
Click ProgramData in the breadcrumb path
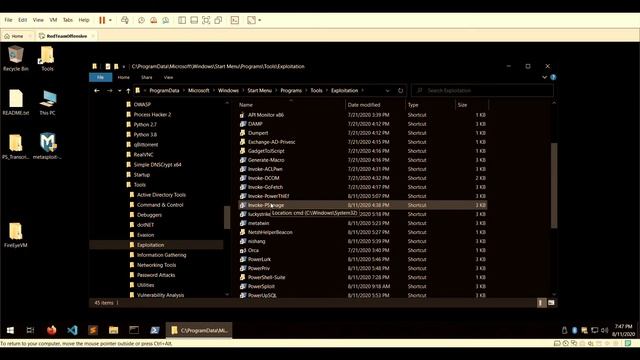point(164,91)
